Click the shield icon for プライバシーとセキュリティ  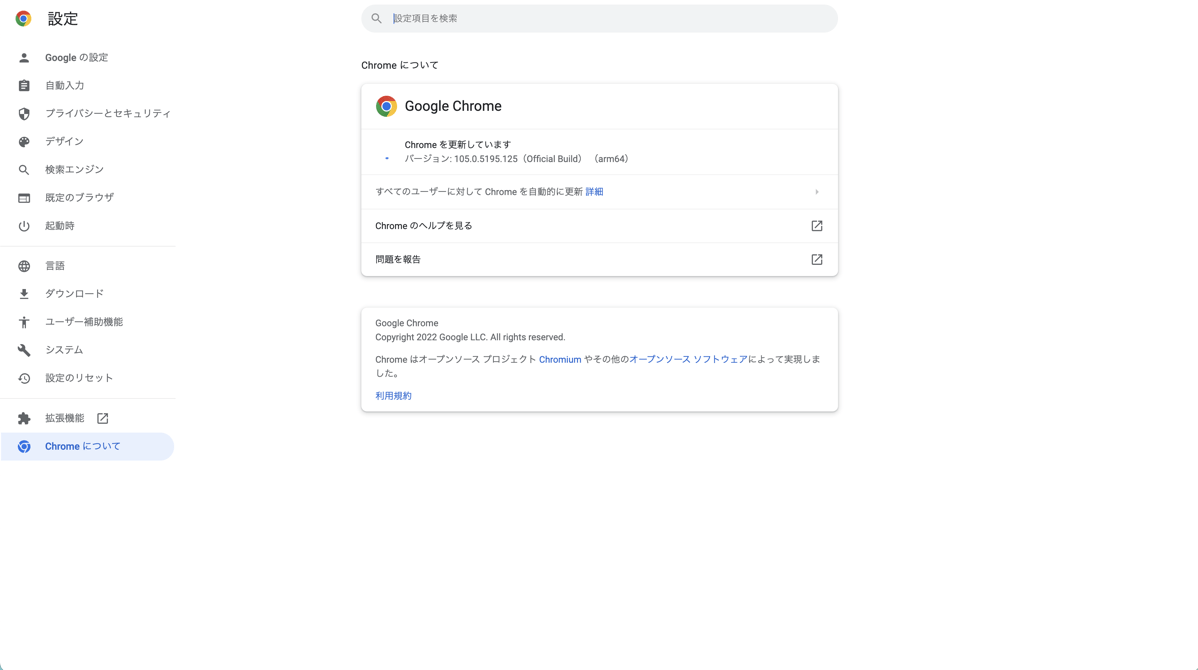(24, 114)
